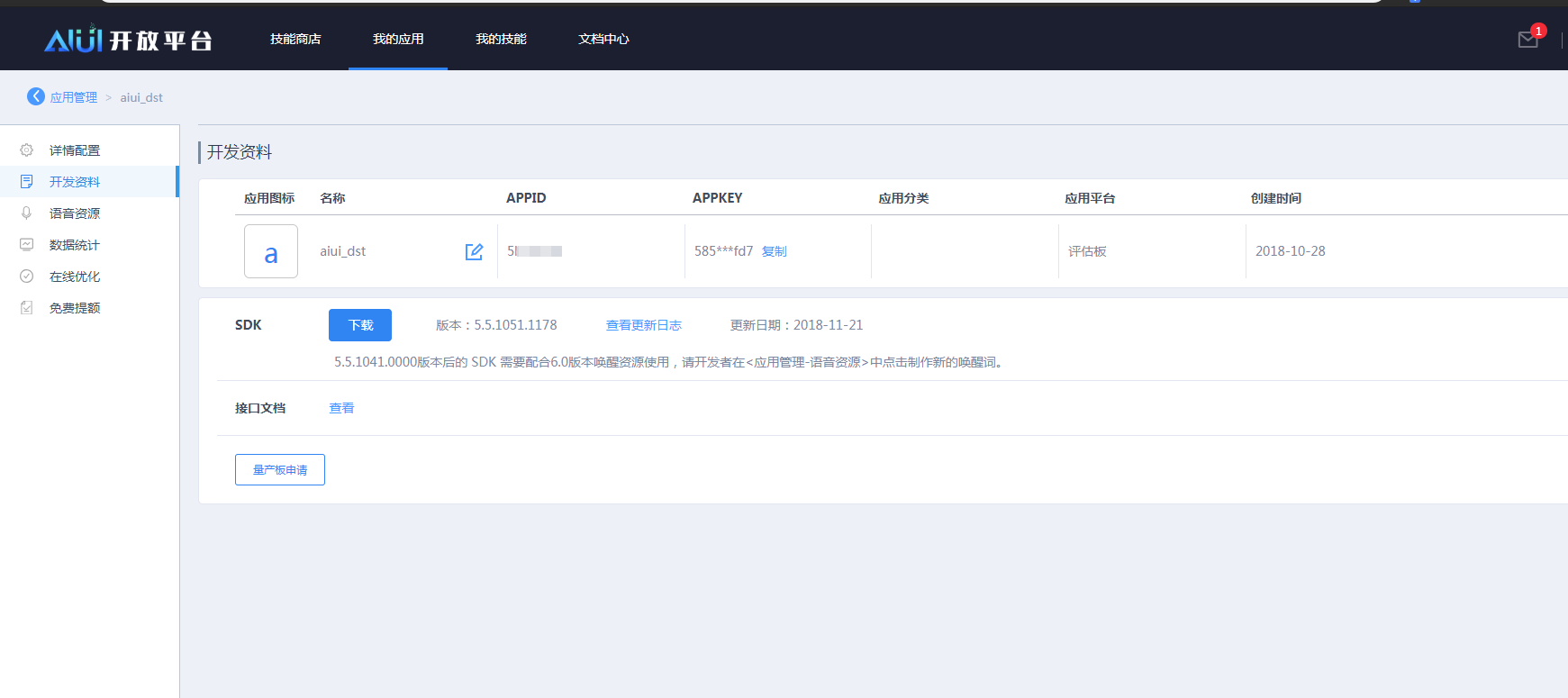The height and width of the screenshot is (698, 1568).
Task: Go to 文档中心 in the top navigation
Action: click(603, 39)
